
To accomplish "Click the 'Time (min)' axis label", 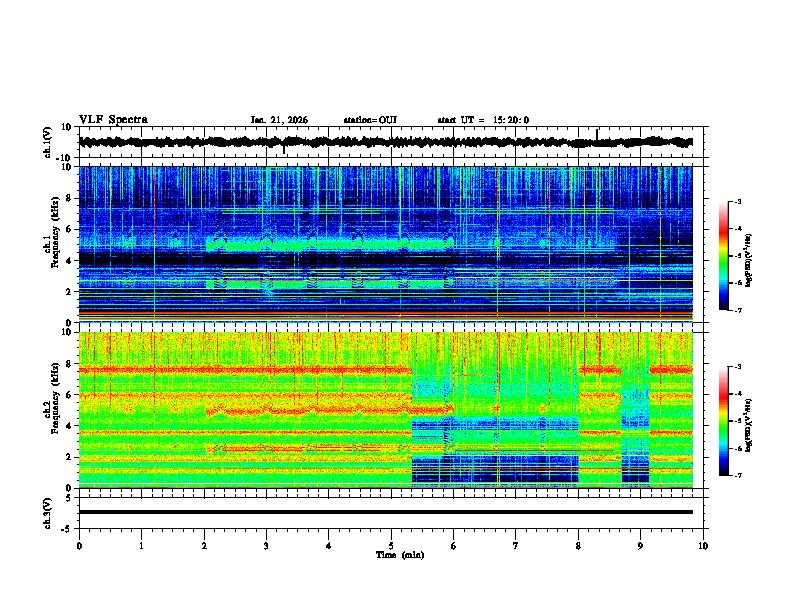I will [400, 555].
